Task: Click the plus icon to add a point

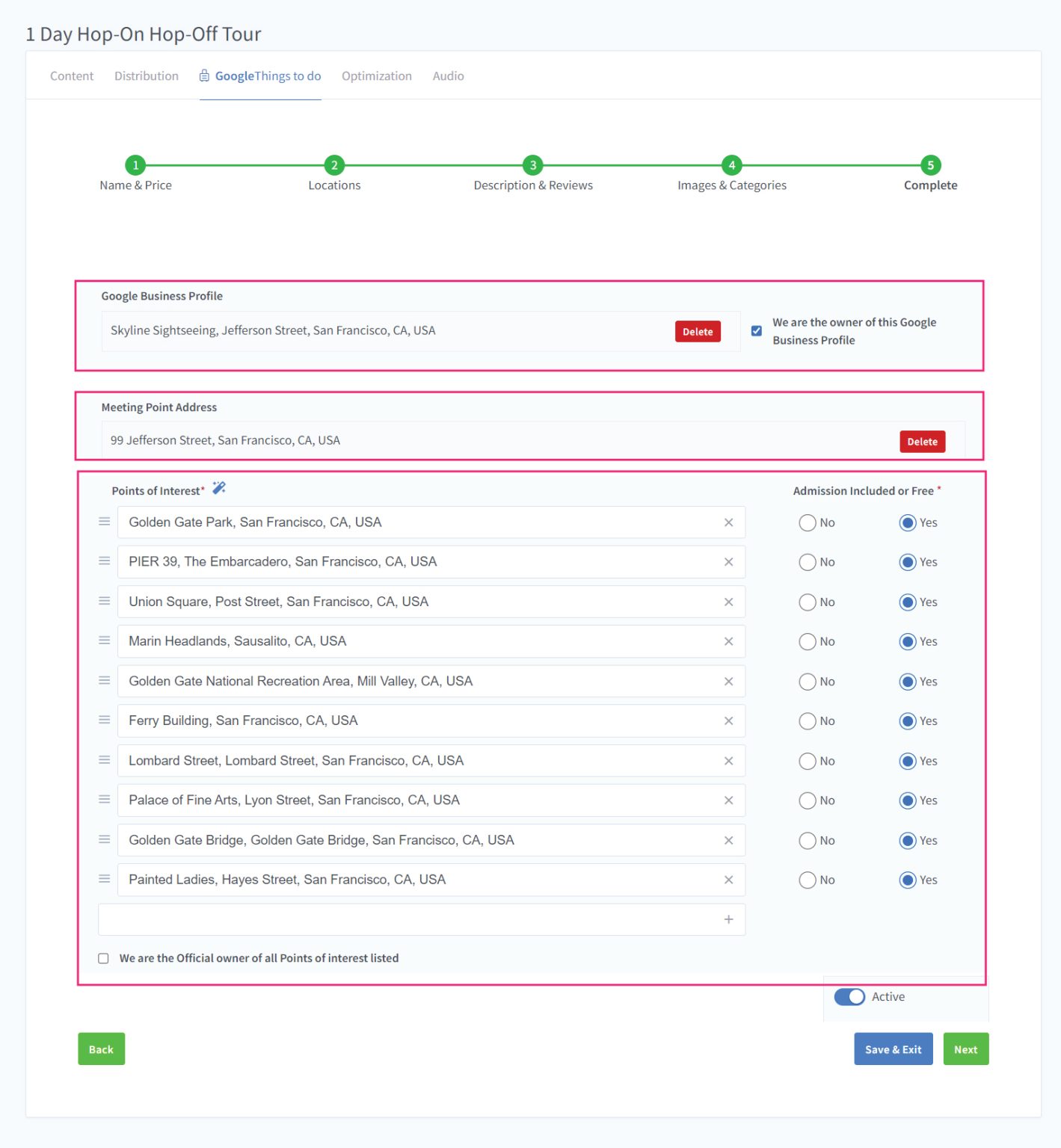Action: [x=728, y=919]
